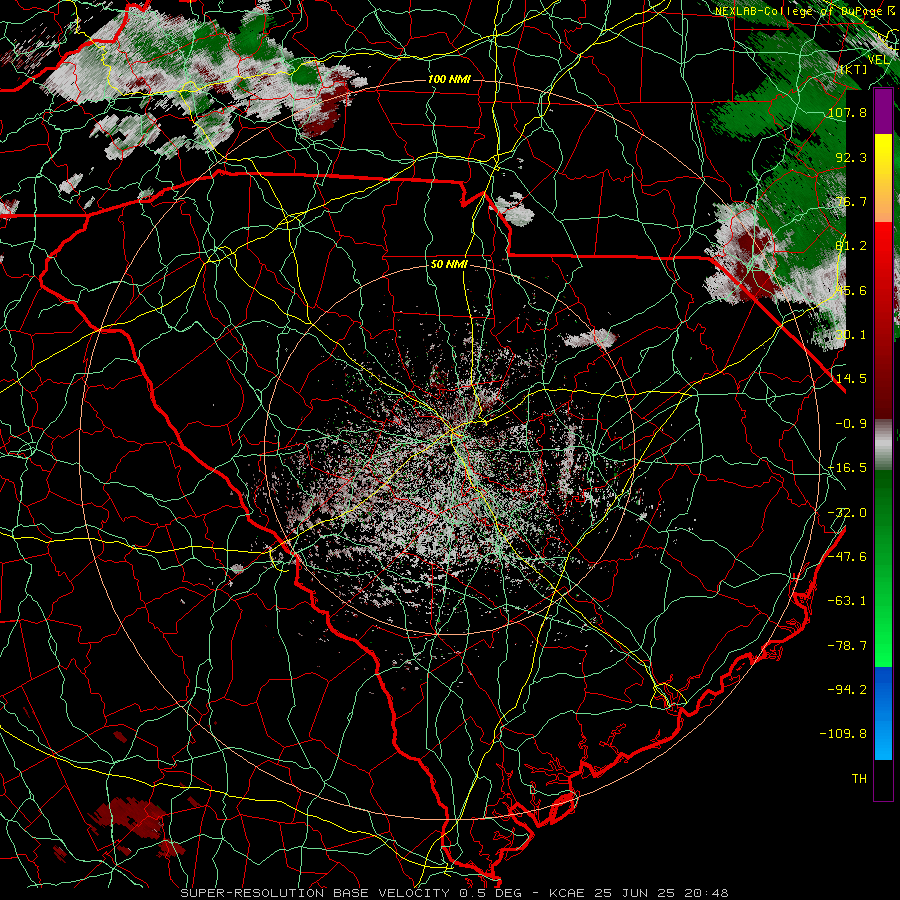This screenshot has height=900, width=900.
Task: Select the -78.7 legend value
Action: tap(847, 646)
